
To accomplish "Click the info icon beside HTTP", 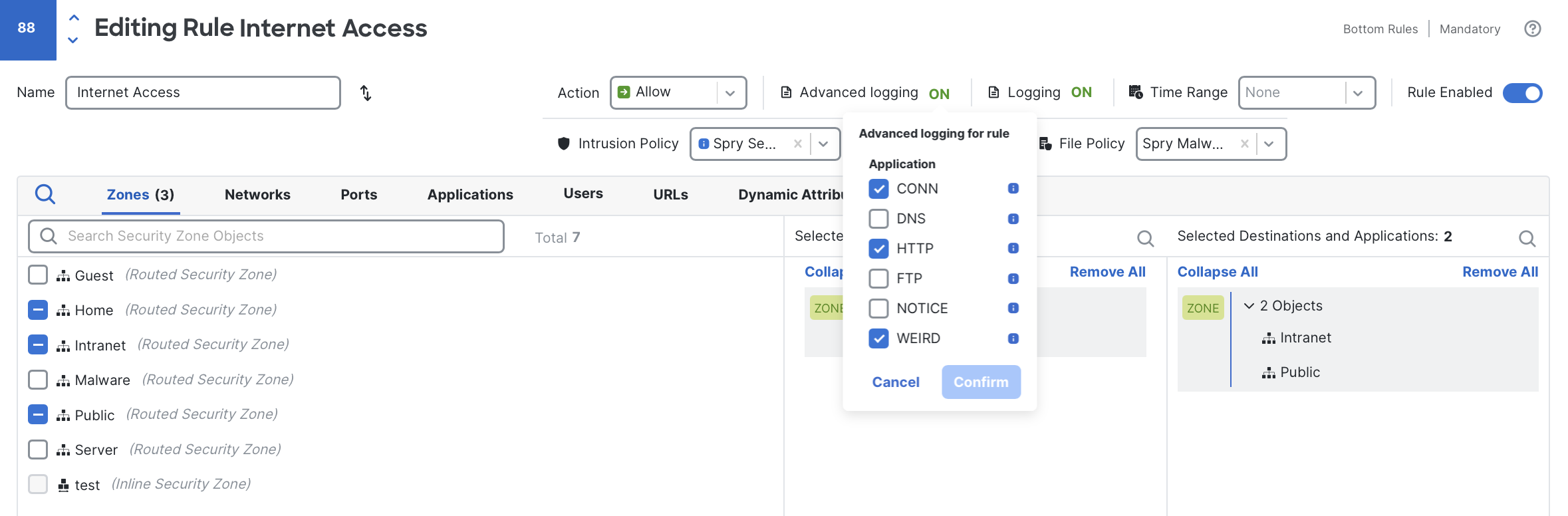I will 1012,248.
